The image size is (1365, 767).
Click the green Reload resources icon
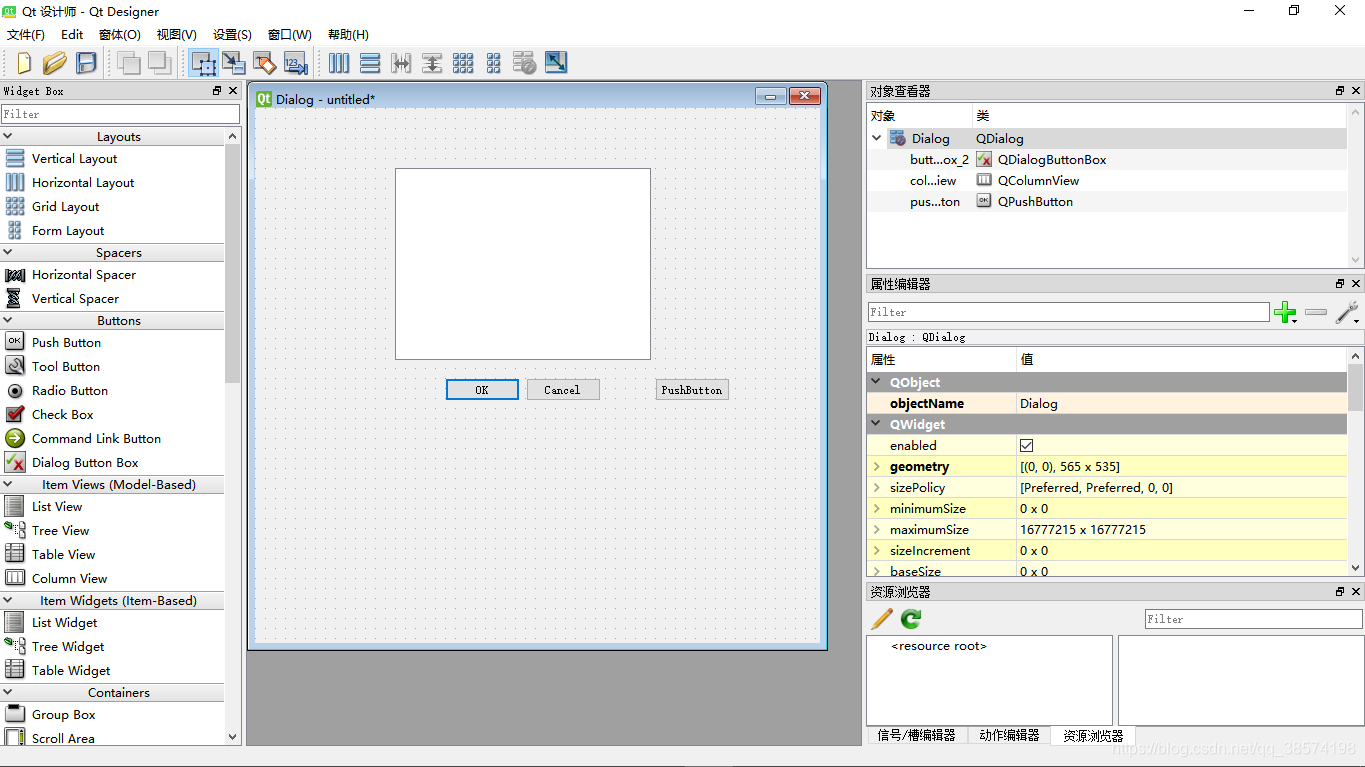911,619
